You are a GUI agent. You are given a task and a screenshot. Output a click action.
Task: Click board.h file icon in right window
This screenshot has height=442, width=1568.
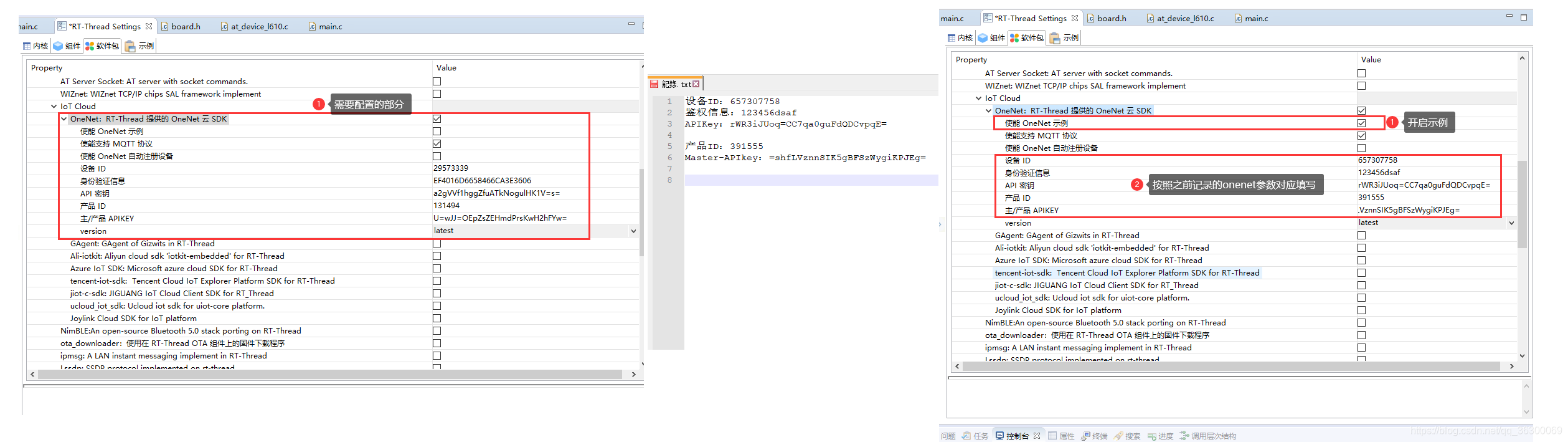click(x=1091, y=18)
